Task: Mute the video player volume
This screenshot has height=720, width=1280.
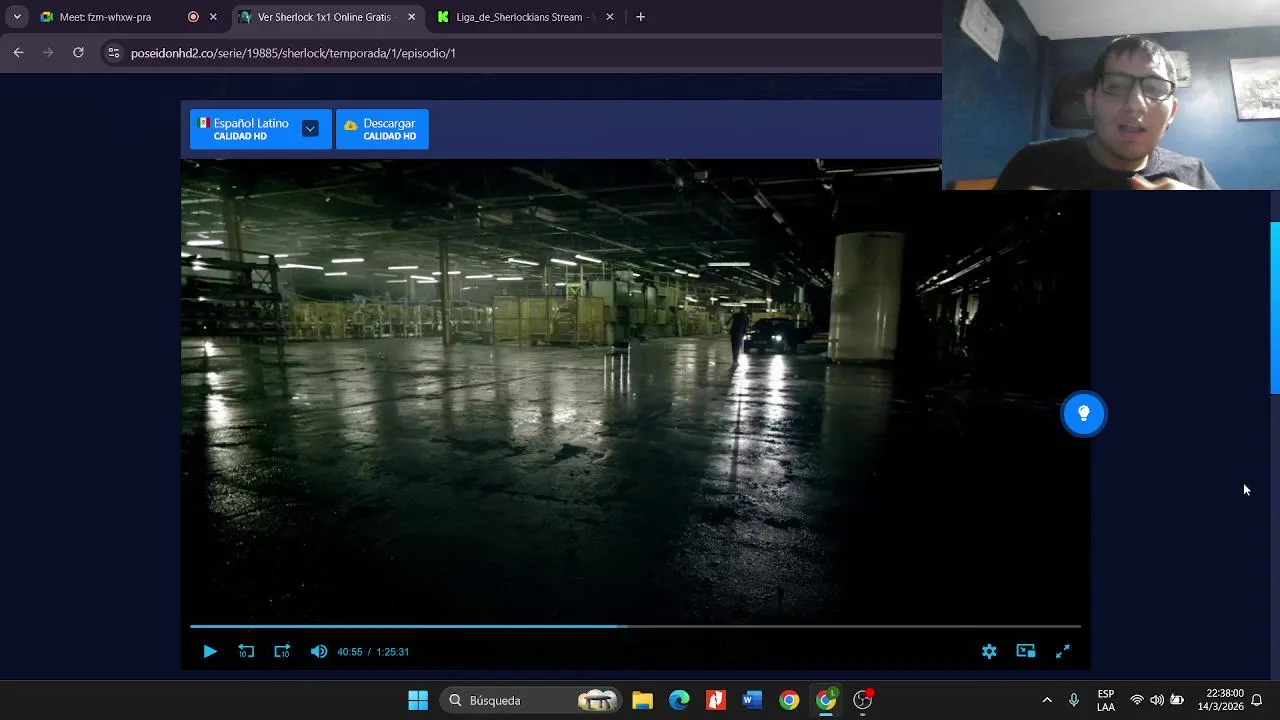Action: pos(319,651)
